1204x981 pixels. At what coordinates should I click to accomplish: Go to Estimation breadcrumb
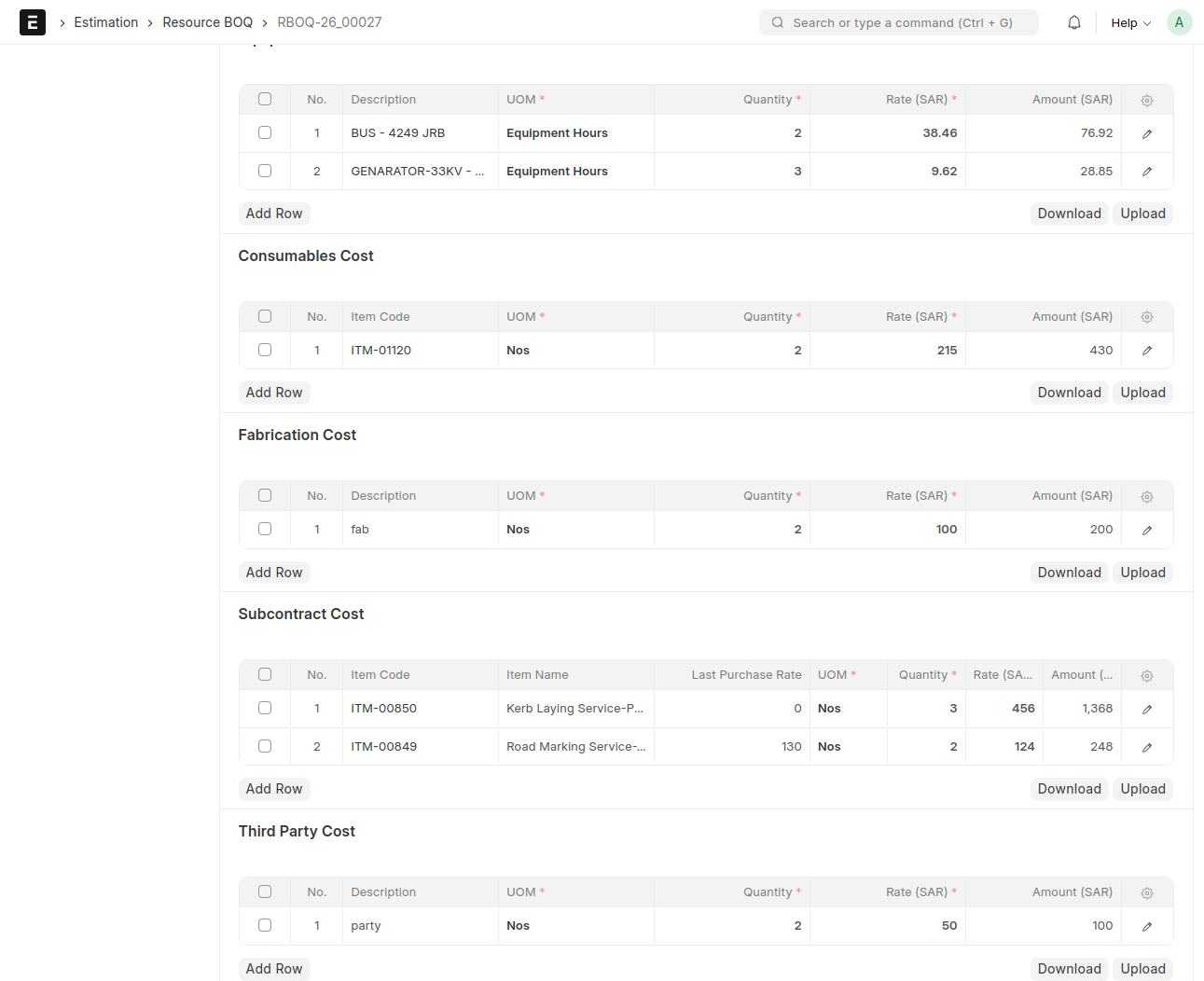point(105,22)
